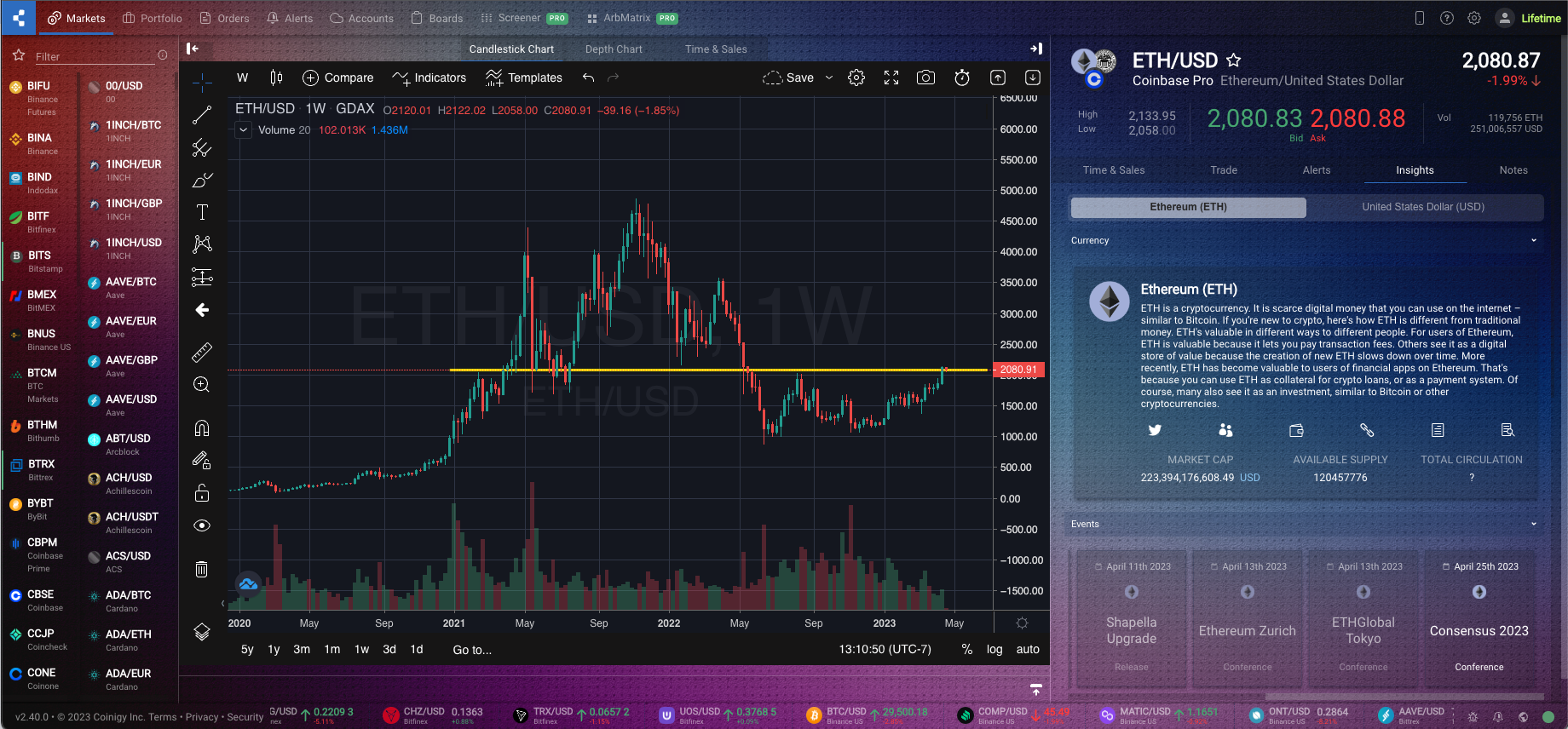The image size is (1568, 729).
Task: Set chart range to 1m
Action: point(332,649)
